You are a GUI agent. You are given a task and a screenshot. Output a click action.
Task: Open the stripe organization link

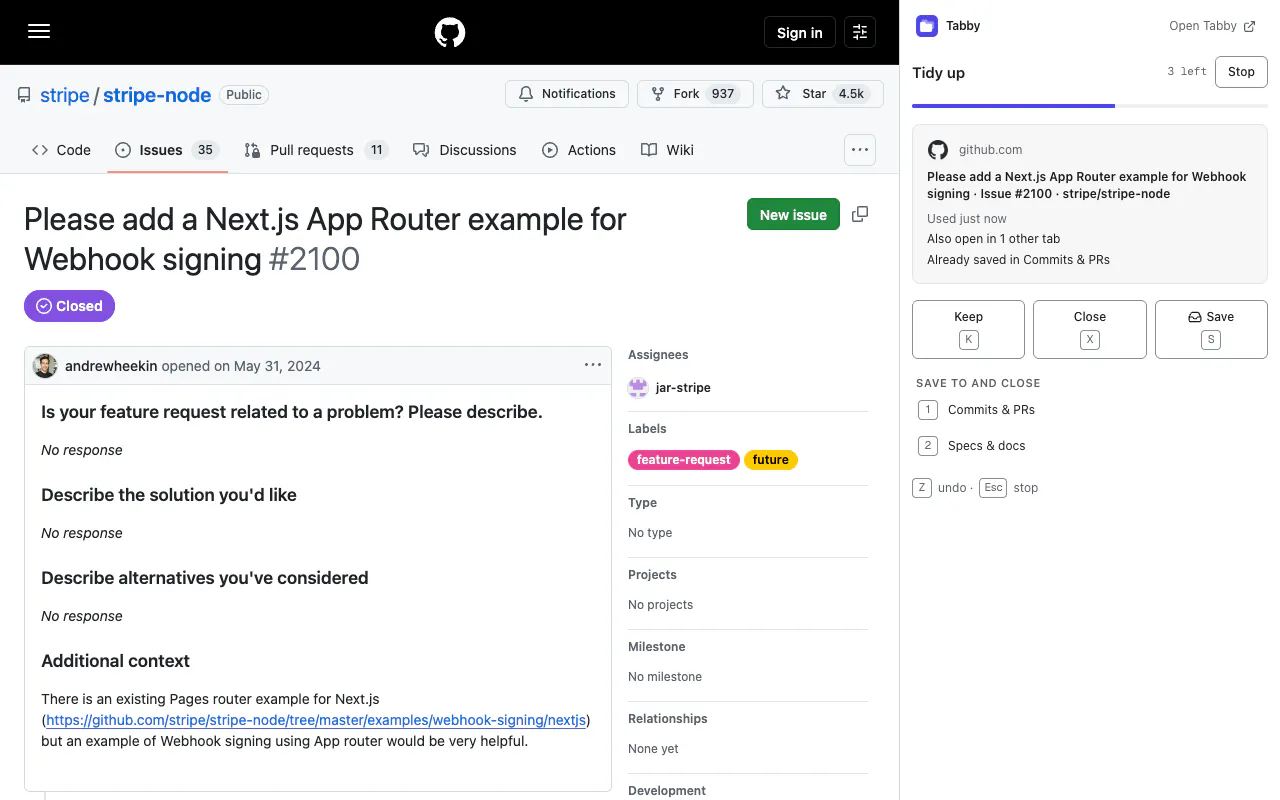(65, 95)
